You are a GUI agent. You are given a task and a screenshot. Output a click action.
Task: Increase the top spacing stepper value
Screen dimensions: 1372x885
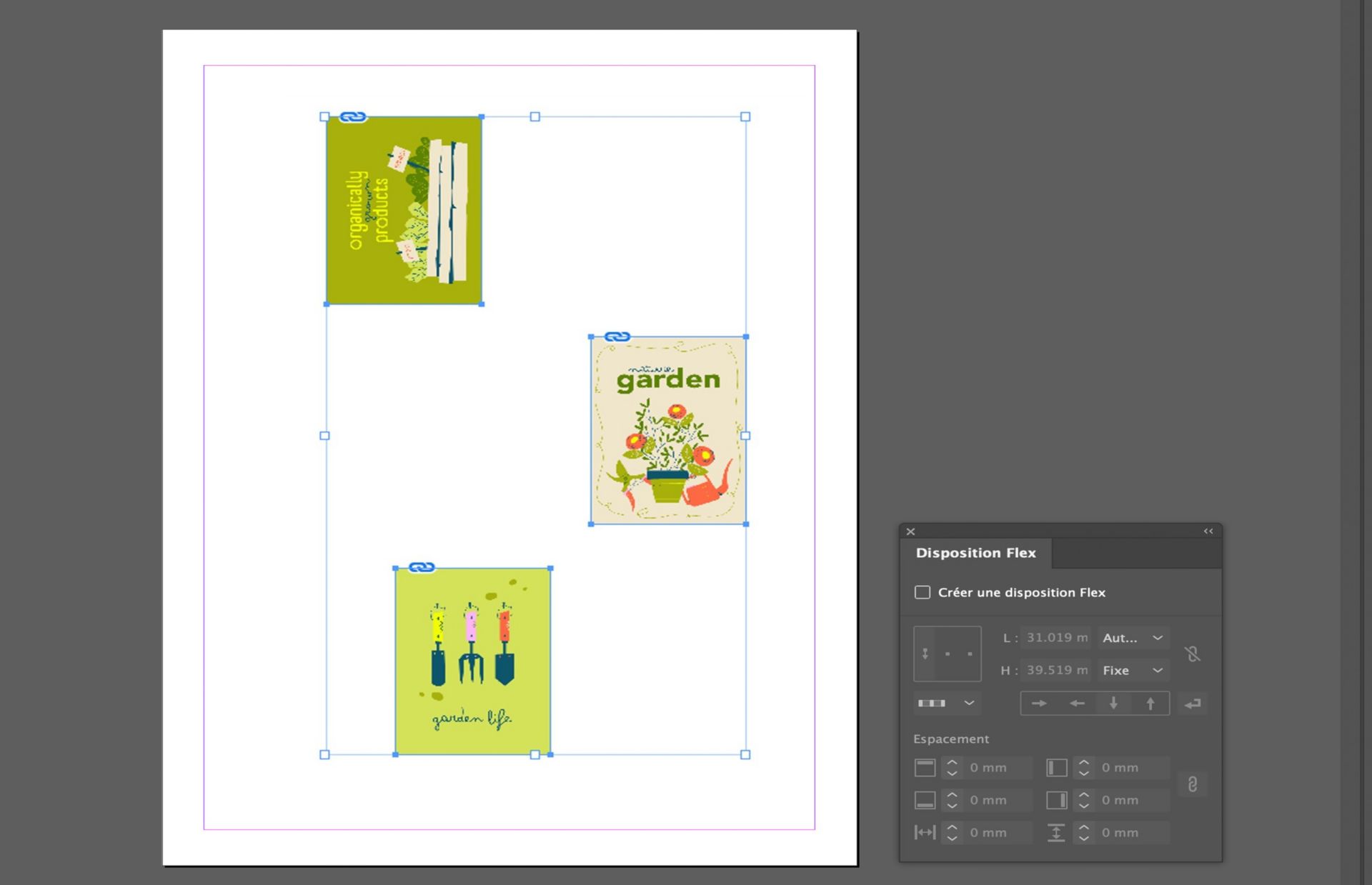pos(952,763)
